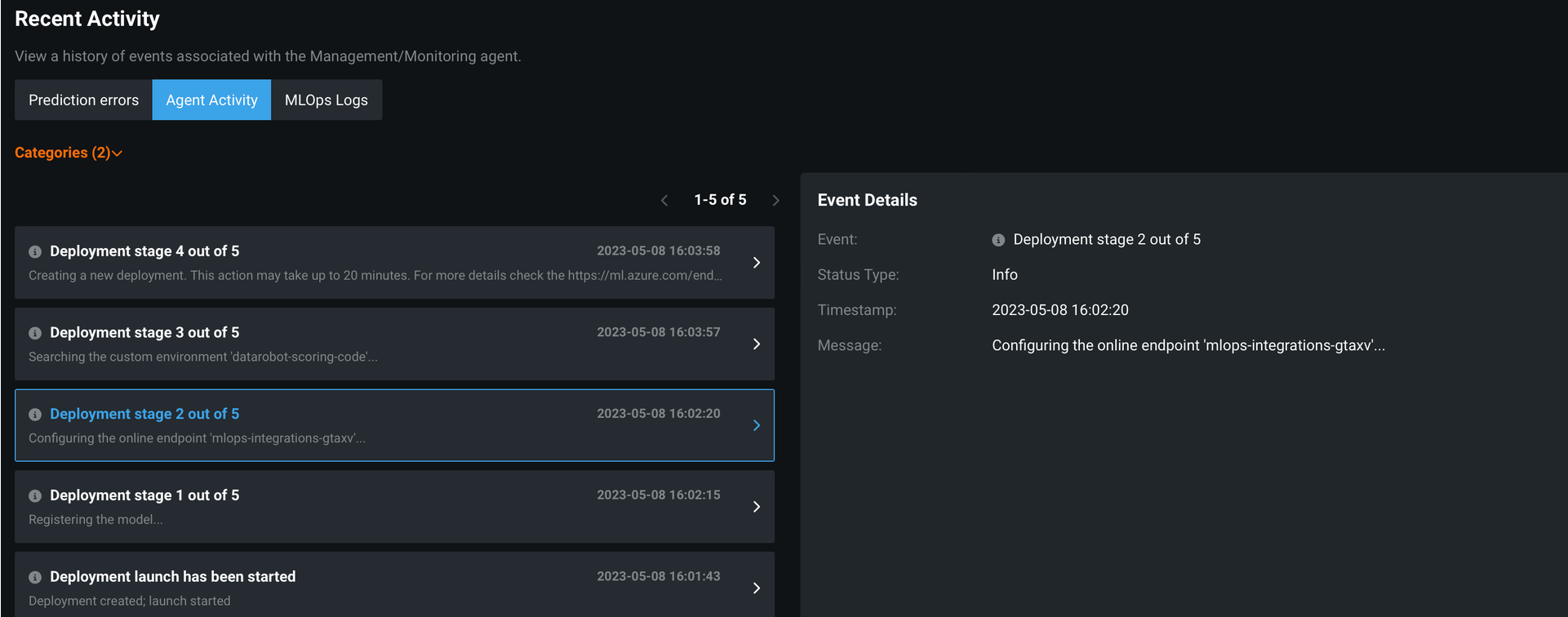Click the event message text in Event Details
The image size is (1568, 617).
(x=1188, y=345)
